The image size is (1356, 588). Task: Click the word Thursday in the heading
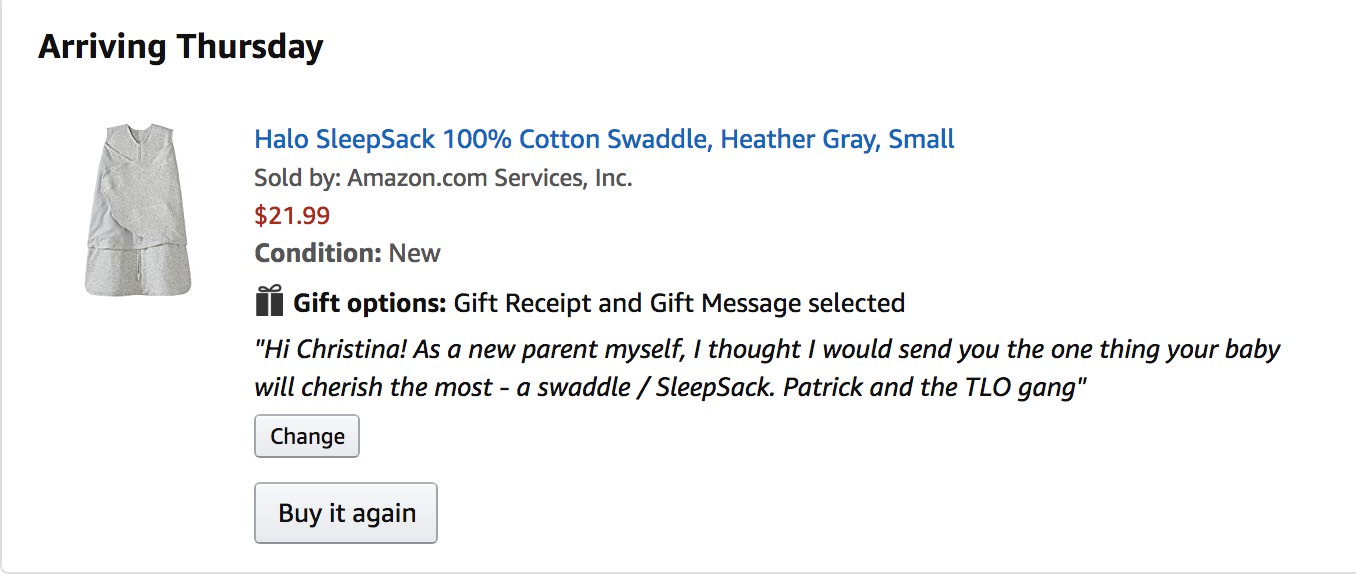coord(249,47)
